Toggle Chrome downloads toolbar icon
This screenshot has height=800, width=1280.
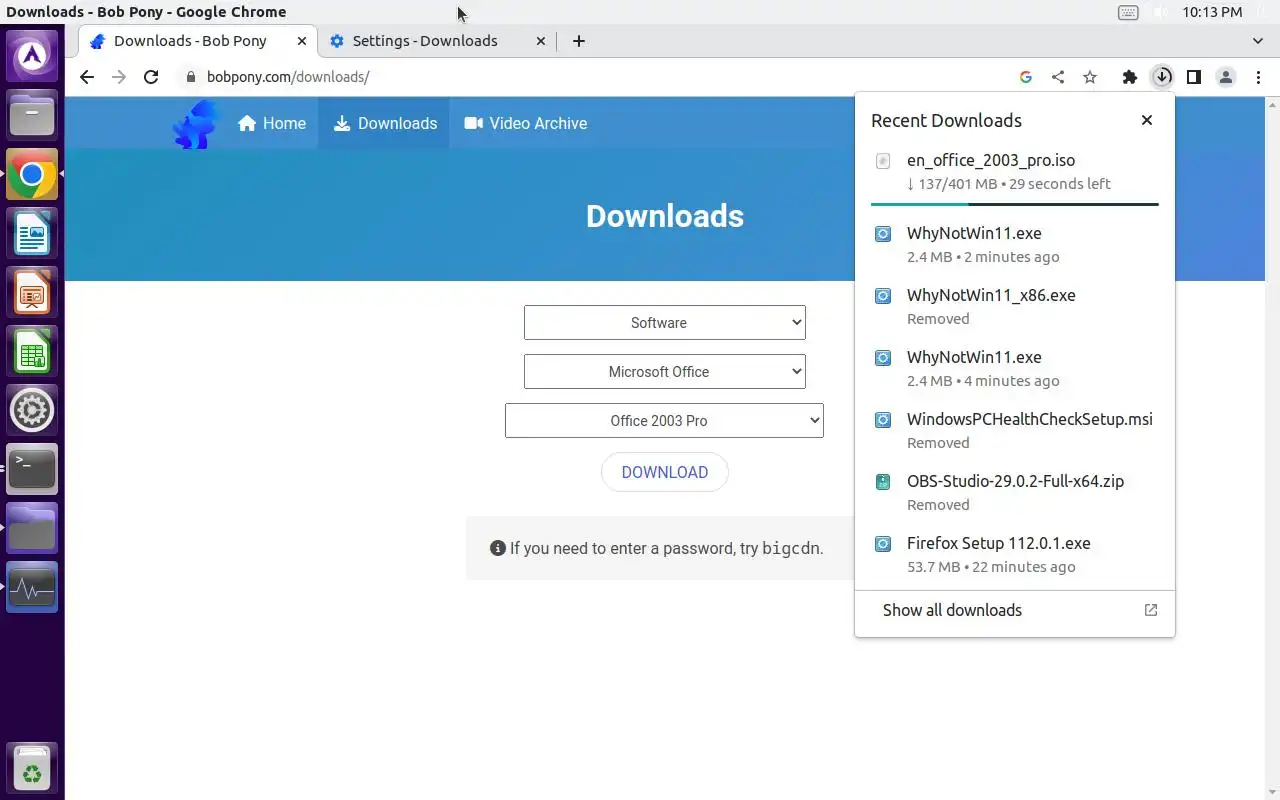point(1162,77)
